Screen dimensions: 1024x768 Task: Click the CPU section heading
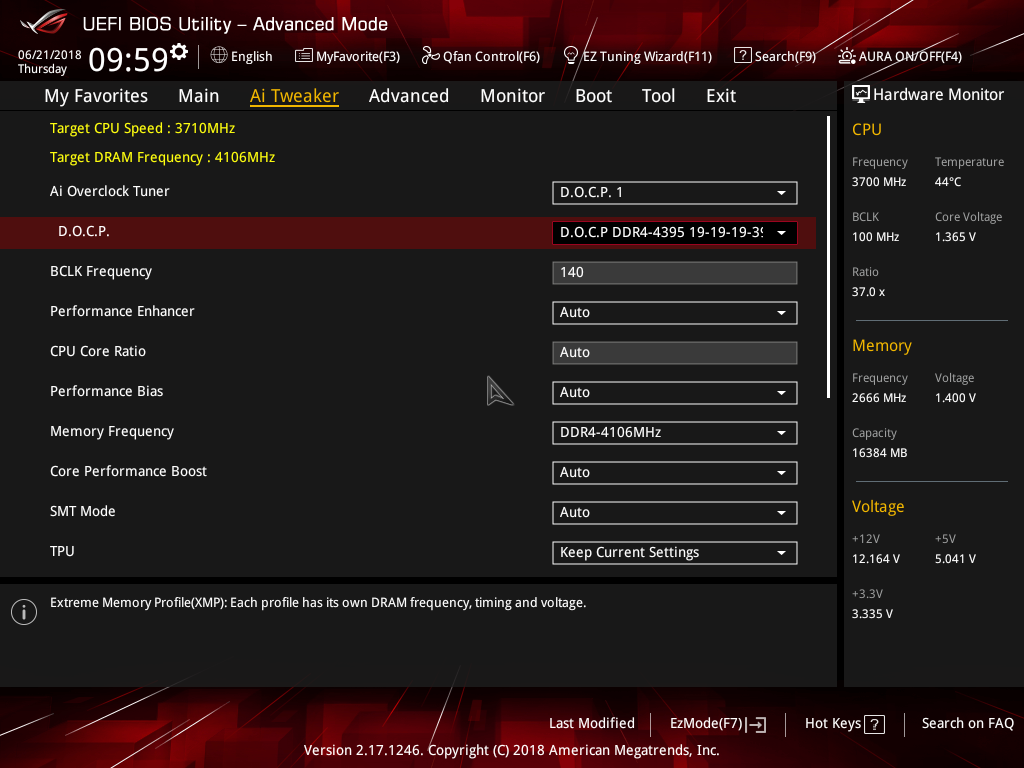pyautogui.click(x=867, y=129)
